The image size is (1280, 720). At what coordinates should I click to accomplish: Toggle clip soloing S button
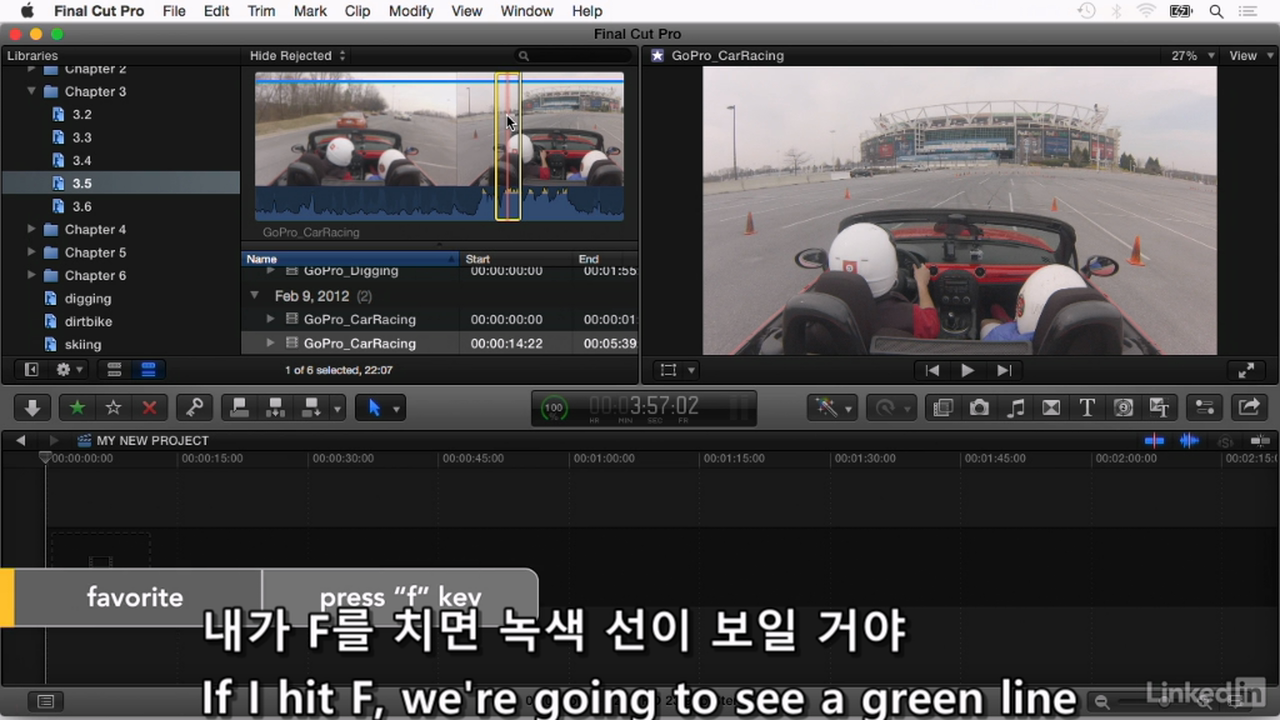point(1225,441)
